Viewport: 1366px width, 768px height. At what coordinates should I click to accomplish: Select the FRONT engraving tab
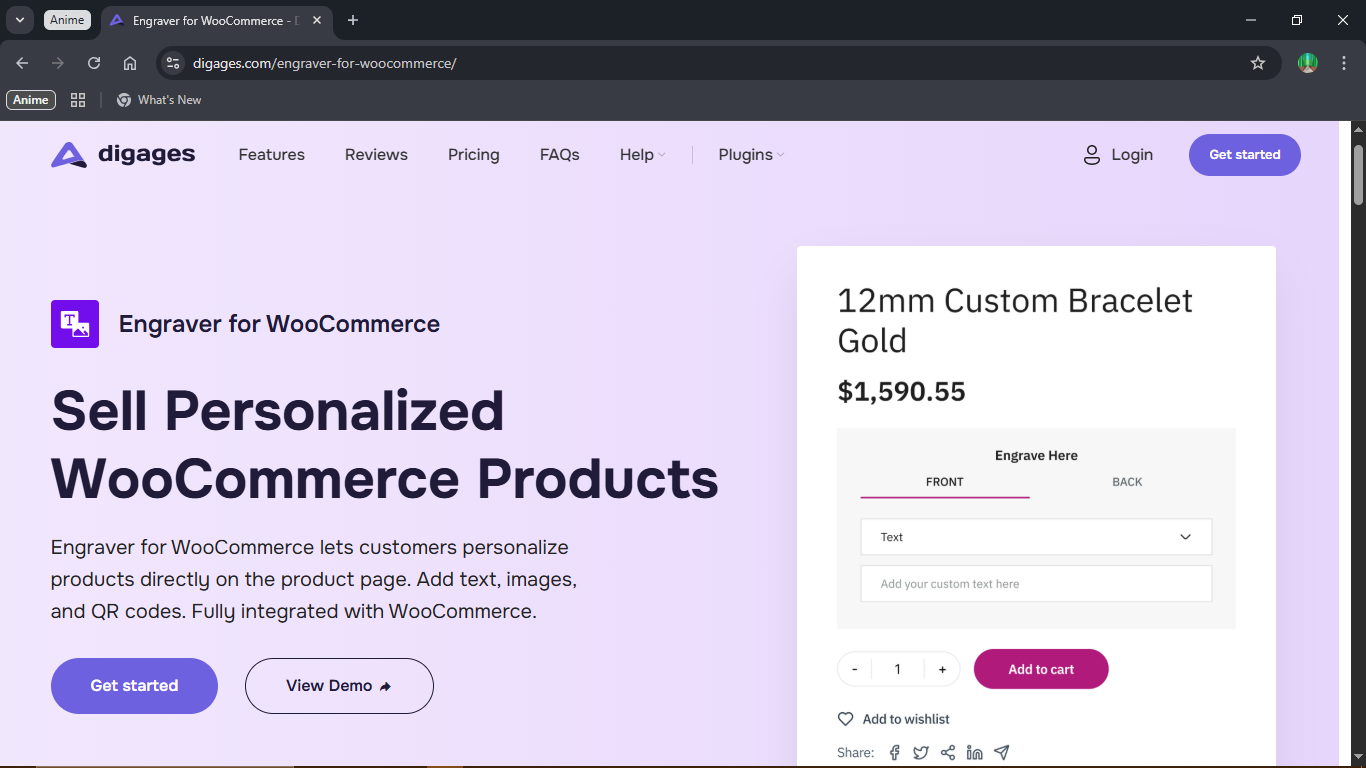[944, 482]
